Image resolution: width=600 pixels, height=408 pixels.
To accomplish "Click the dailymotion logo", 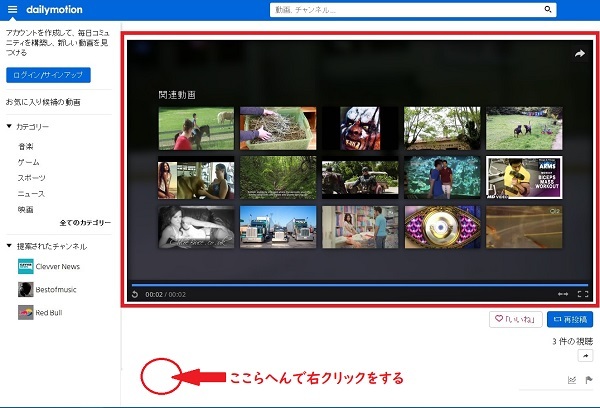I will 54,10.
